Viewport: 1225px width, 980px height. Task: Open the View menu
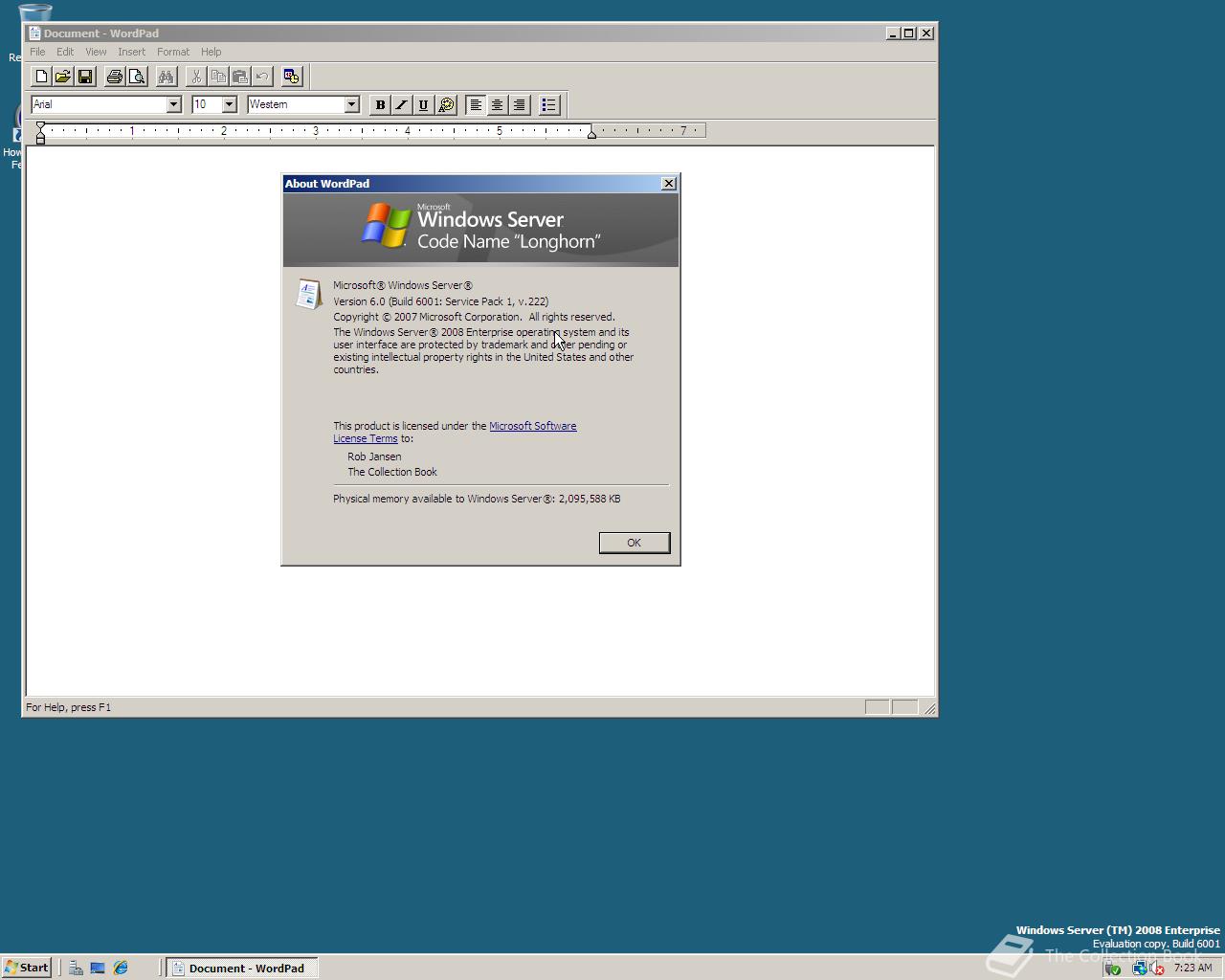click(x=96, y=52)
